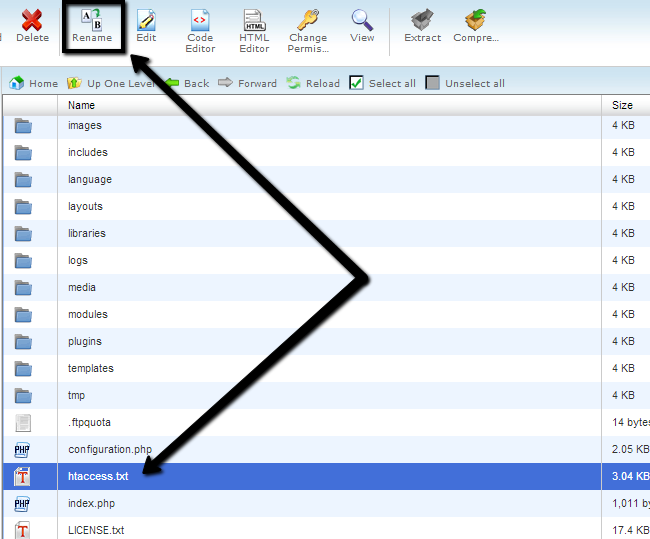Select the configuration.php file
The height and width of the screenshot is (539, 650).
click(x=110, y=449)
